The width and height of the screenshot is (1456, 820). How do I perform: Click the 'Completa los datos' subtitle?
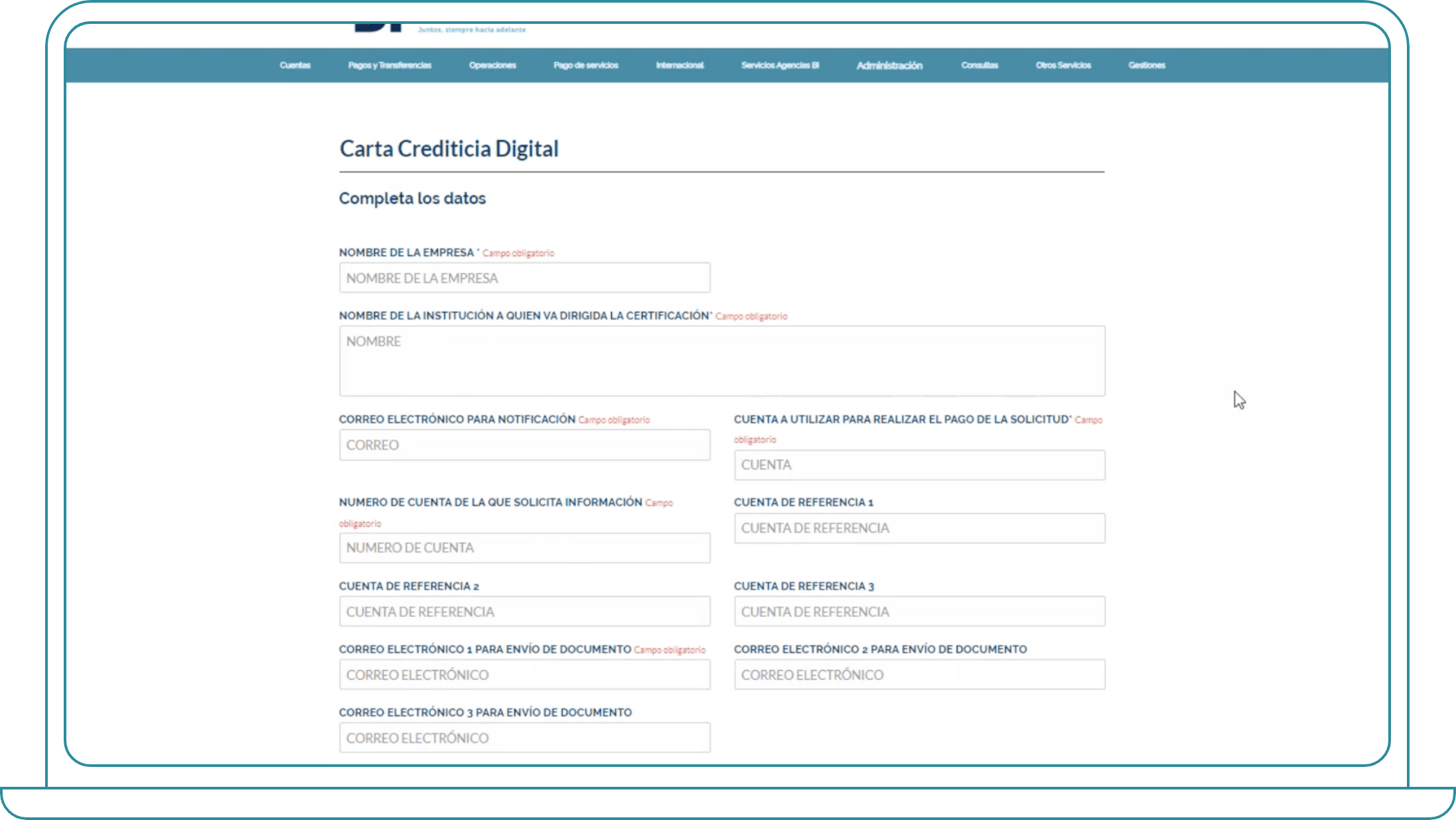tap(412, 198)
